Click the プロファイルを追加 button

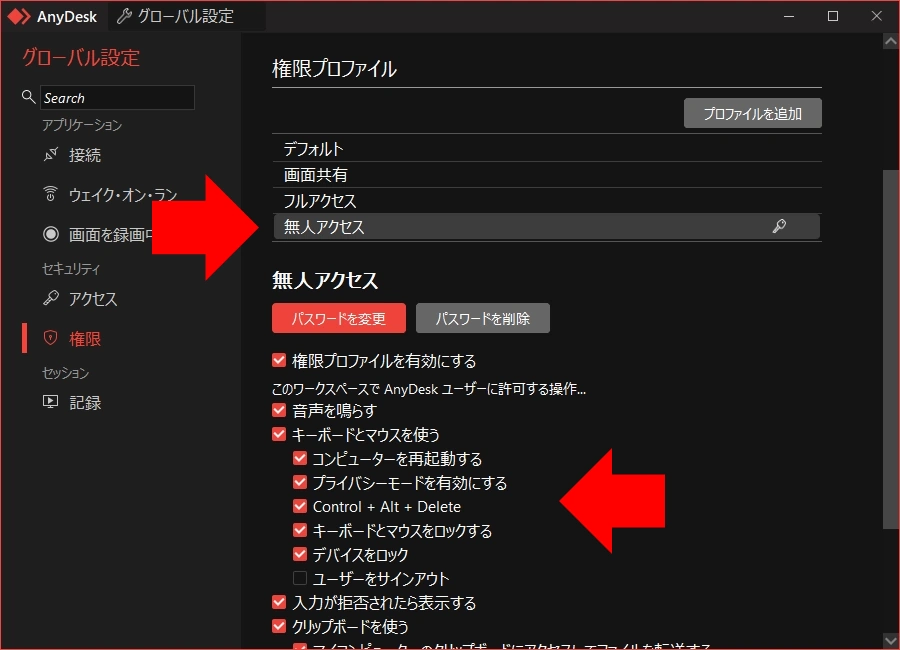coord(754,113)
